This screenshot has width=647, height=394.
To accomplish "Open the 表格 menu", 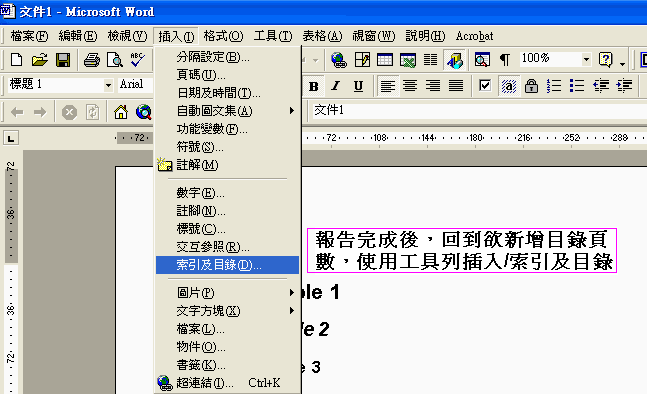I will (322, 36).
